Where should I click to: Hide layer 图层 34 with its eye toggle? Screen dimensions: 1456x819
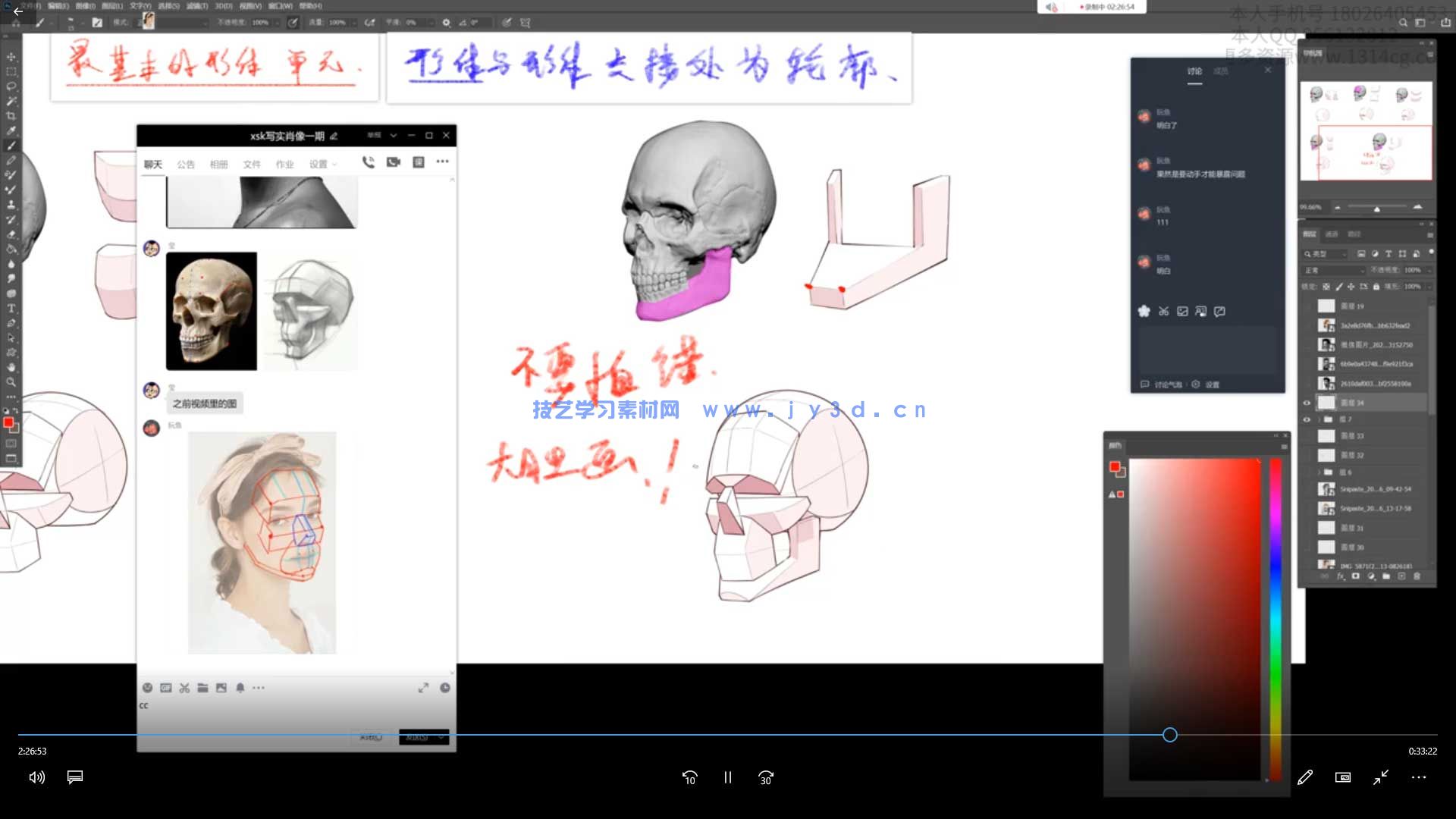(x=1306, y=402)
